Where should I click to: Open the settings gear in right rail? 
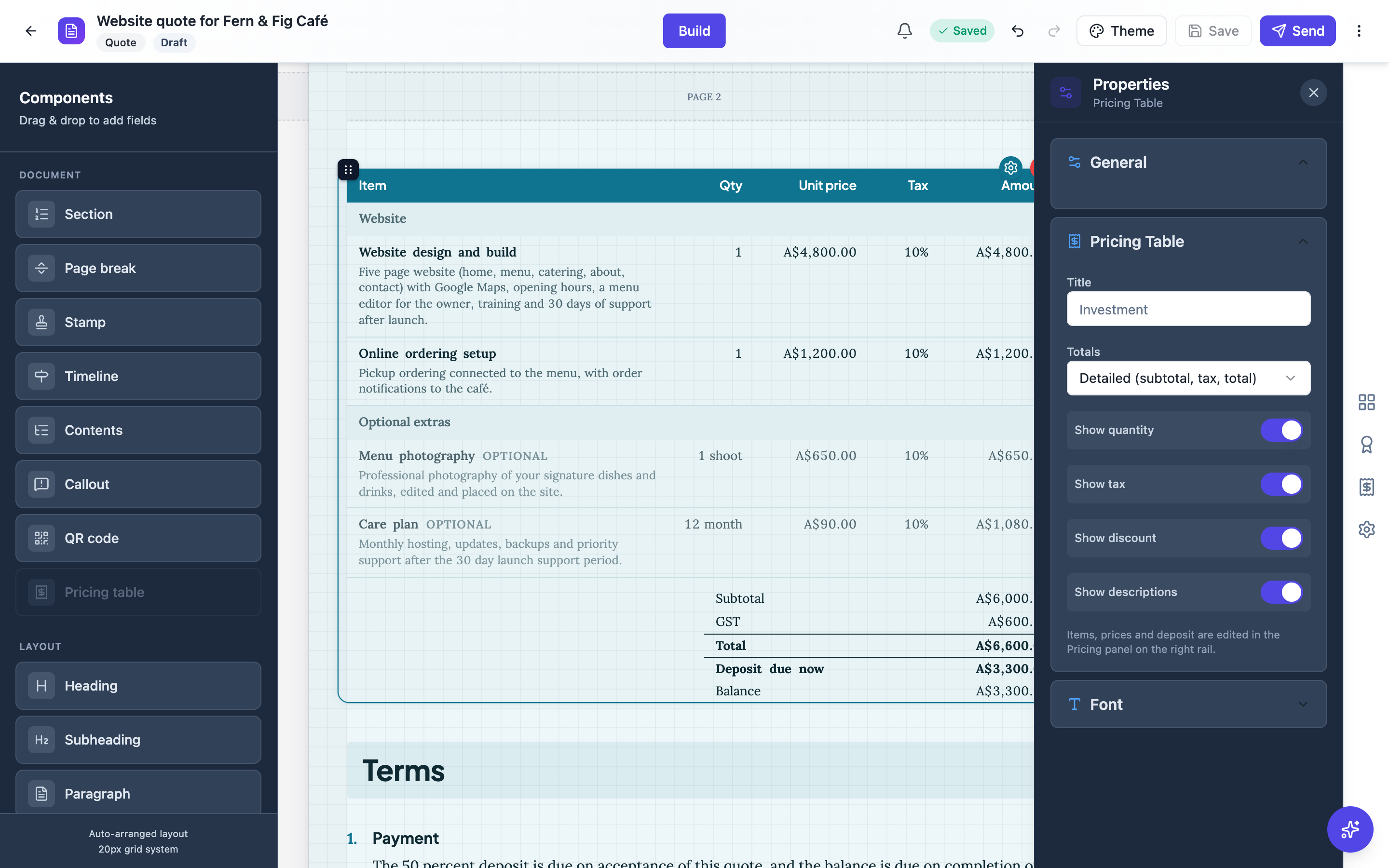coord(1367,529)
